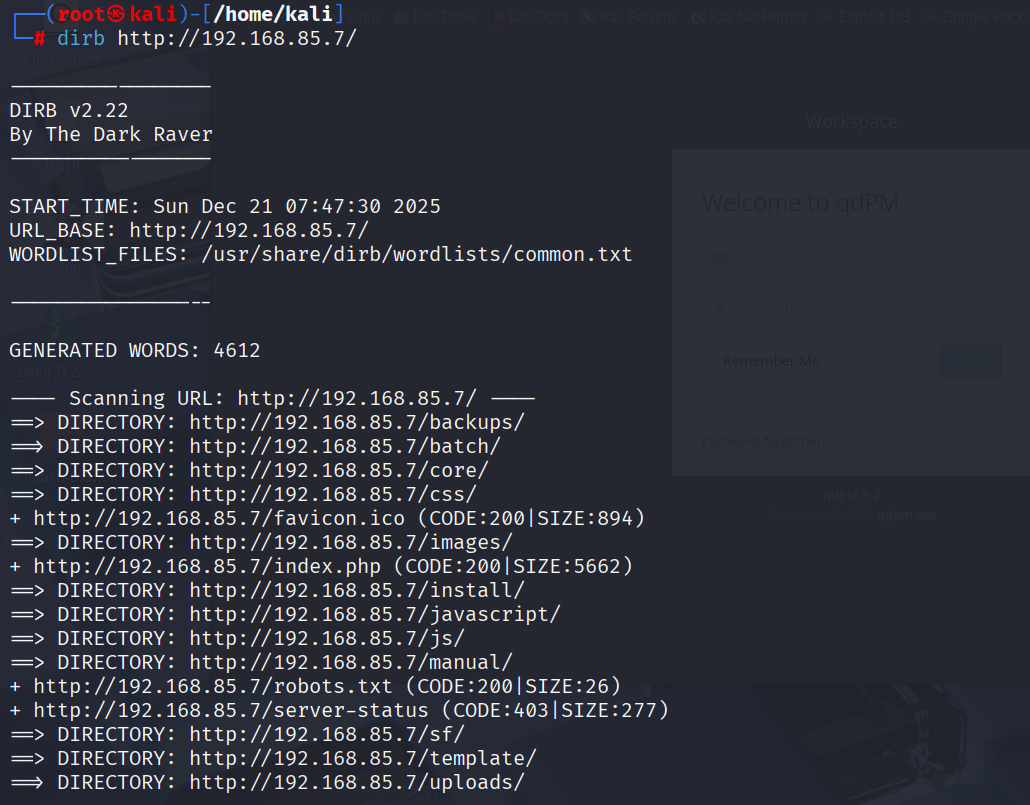Click the Password input field
The image size is (1030, 805).
[x=850, y=306]
